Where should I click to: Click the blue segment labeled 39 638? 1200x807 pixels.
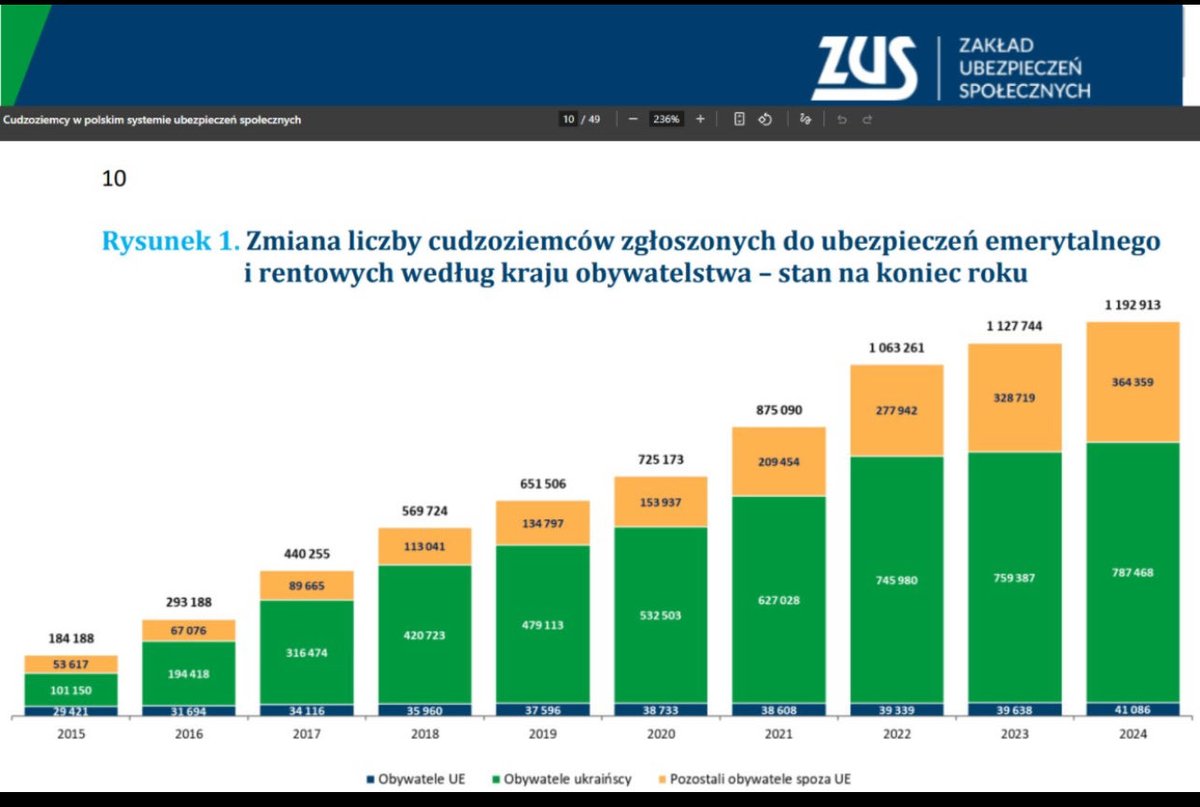point(1015,710)
